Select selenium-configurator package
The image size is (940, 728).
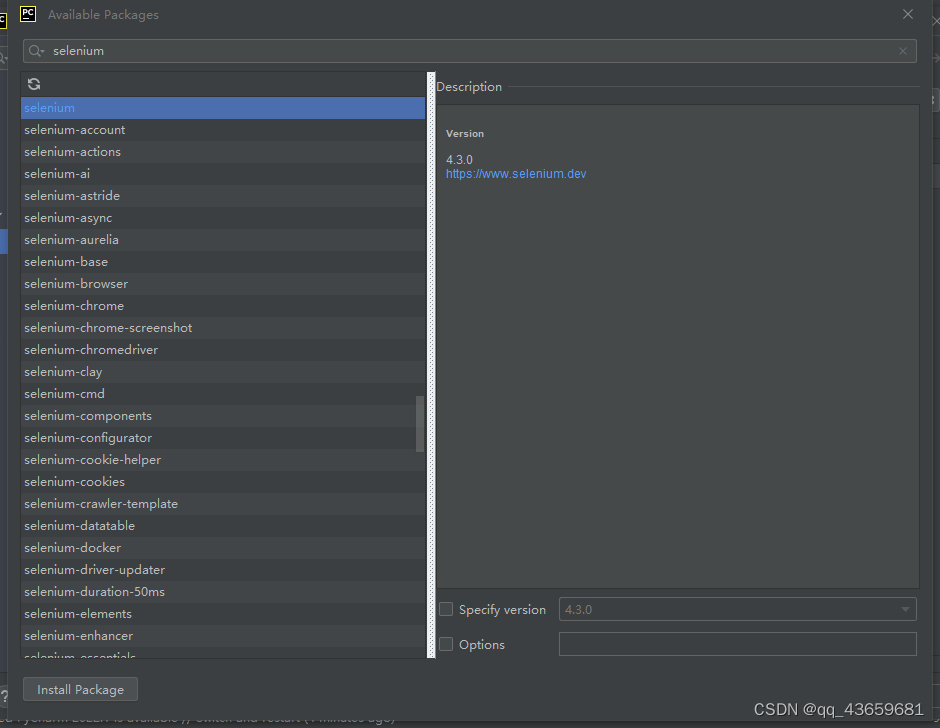coord(223,438)
